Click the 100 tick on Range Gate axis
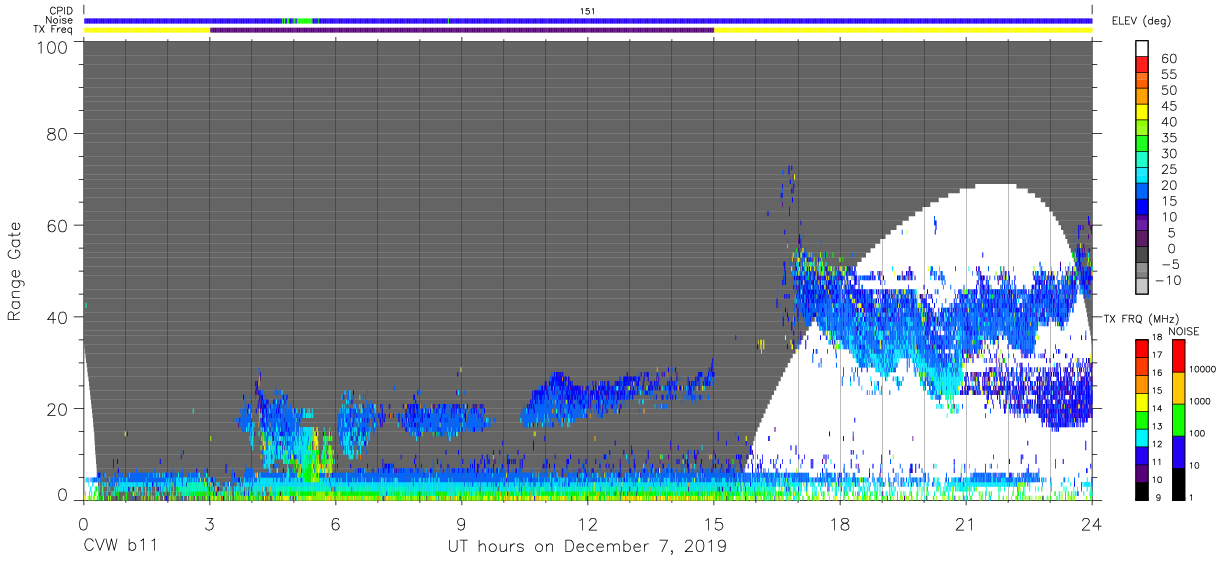1228x567 pixels. (52, 47)
